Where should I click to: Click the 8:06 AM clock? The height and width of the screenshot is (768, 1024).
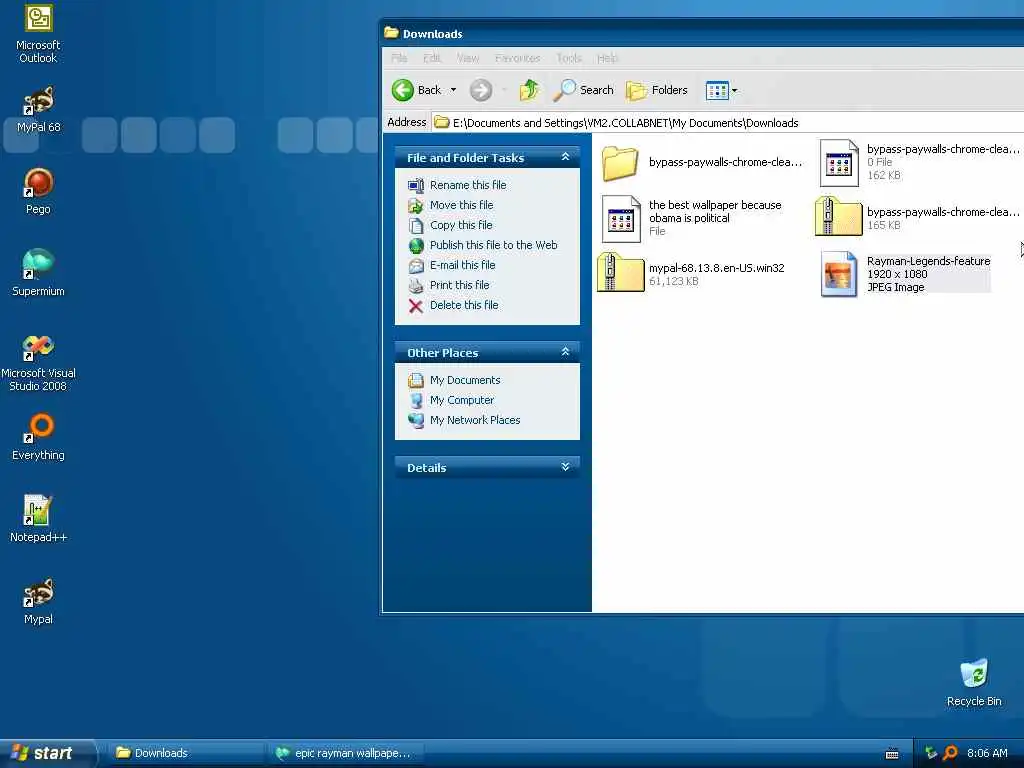(987, 753)
